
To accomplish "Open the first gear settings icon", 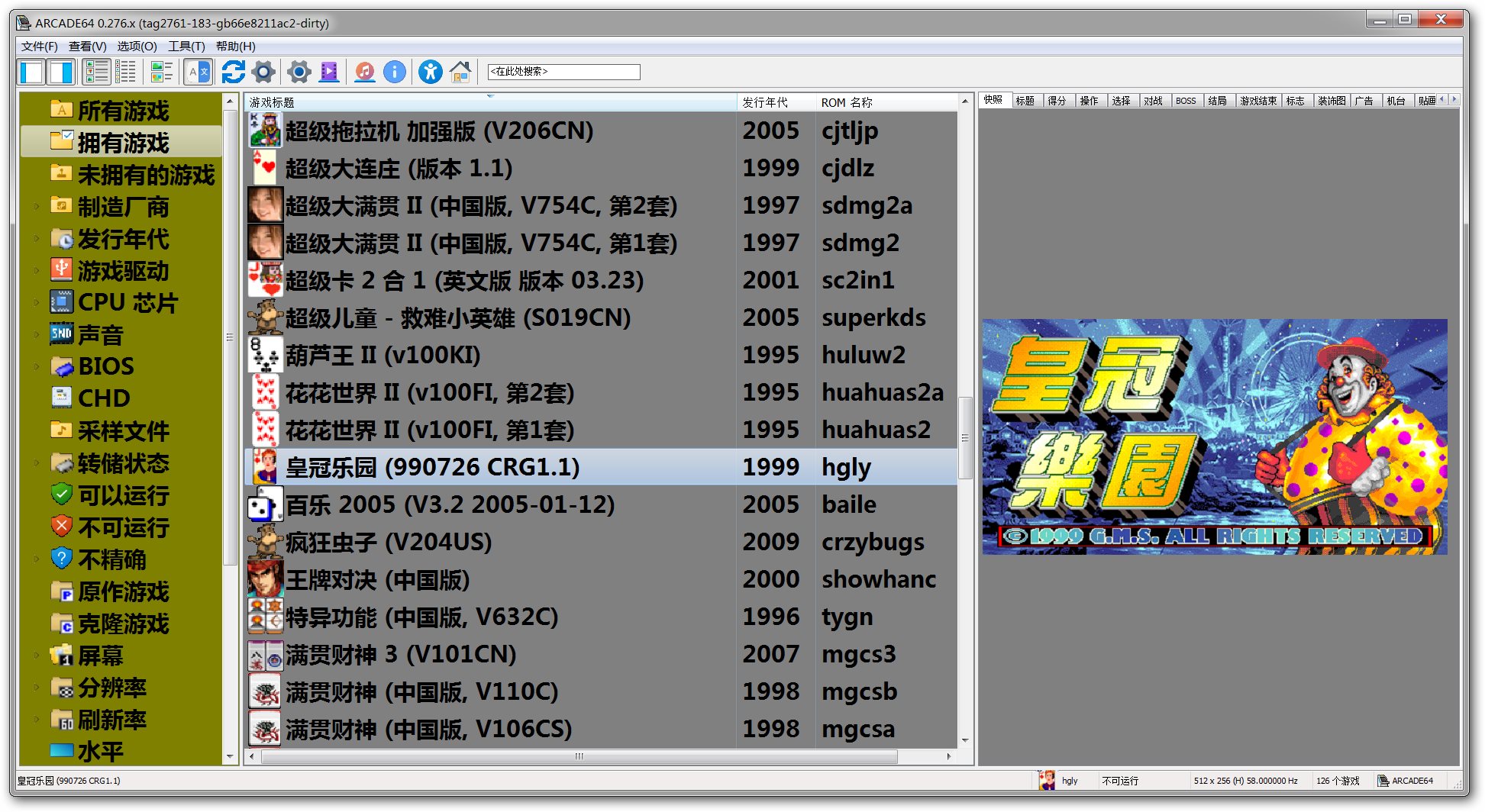I will pyautogui.click(x=263, y=72).
